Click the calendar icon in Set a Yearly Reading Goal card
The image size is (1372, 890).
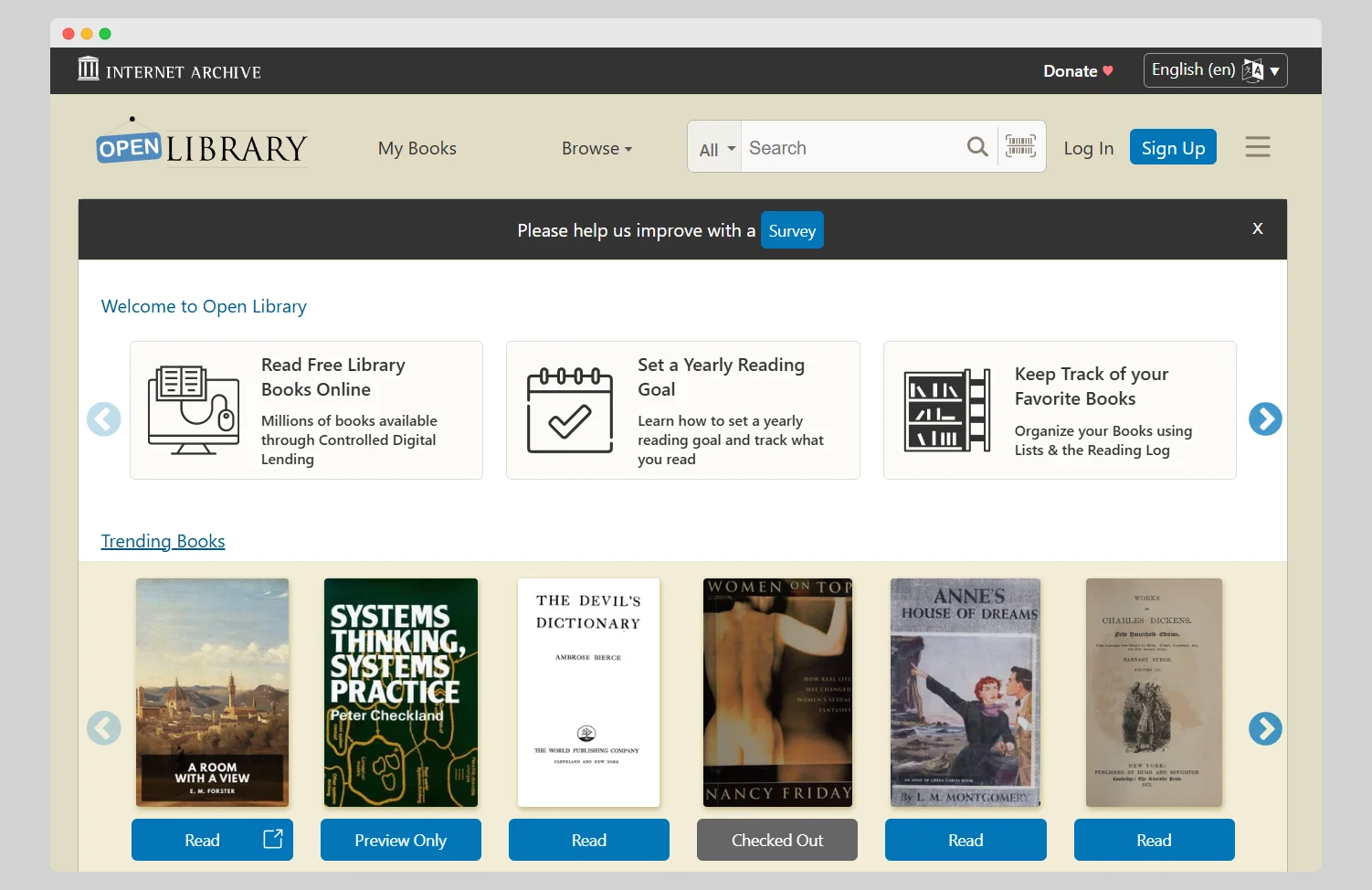(x=569, y=410)
